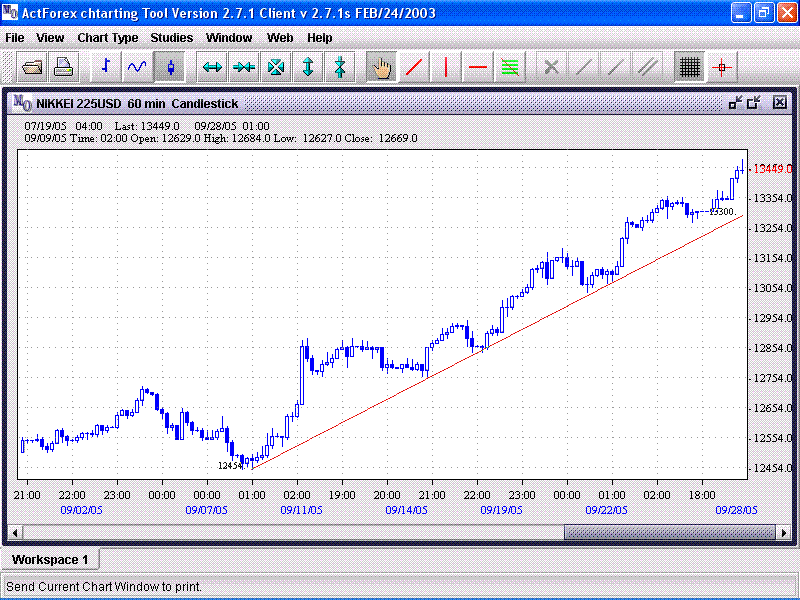Select the hand pan tool
This screenshot has height=600, width=800.
click(381, 68)
